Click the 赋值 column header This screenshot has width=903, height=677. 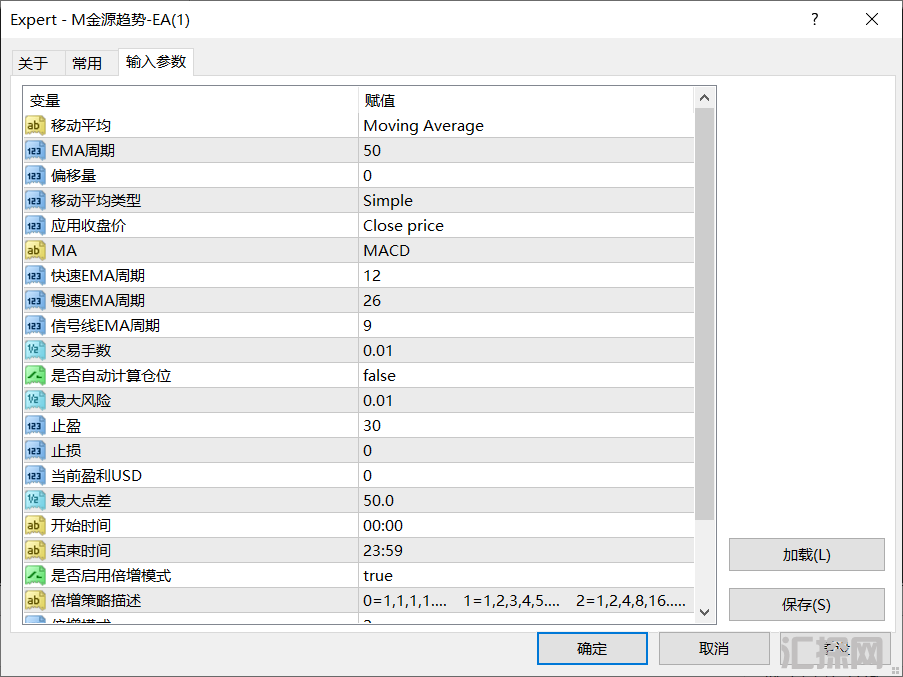pos(526,101)
